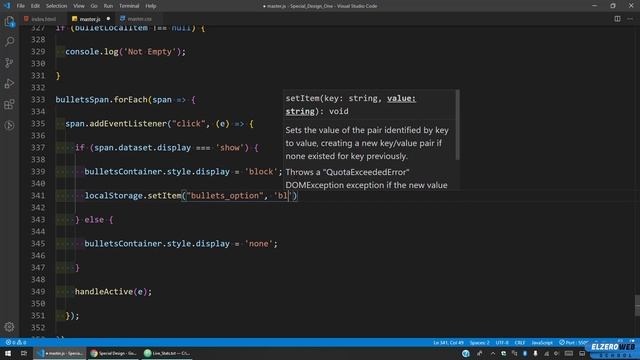
Task: Open the Help menu
Action: [x=151, y=6]
